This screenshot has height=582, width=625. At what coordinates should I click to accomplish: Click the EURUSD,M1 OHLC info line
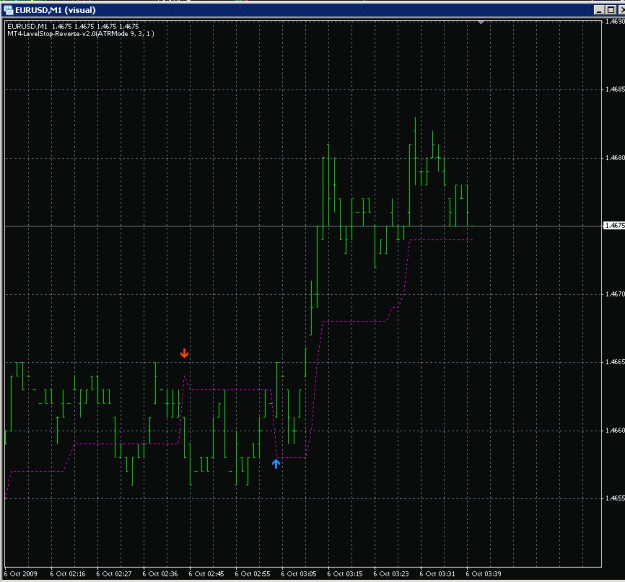coord(73,26)
